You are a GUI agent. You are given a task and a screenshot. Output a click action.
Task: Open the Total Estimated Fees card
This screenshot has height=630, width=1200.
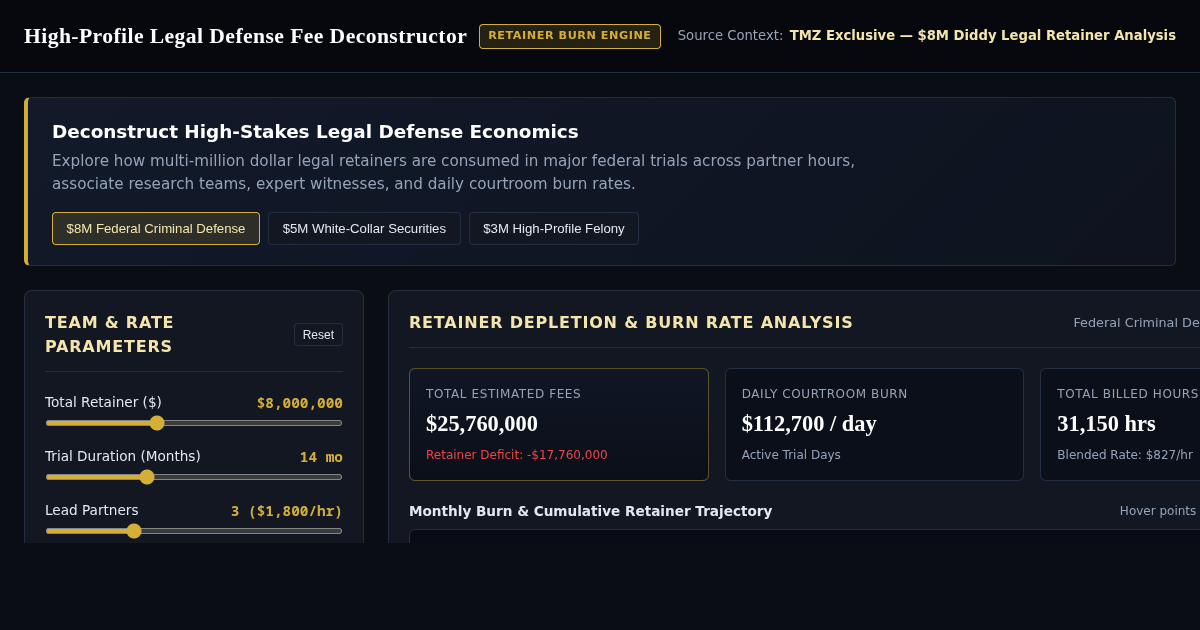(559, 424)
